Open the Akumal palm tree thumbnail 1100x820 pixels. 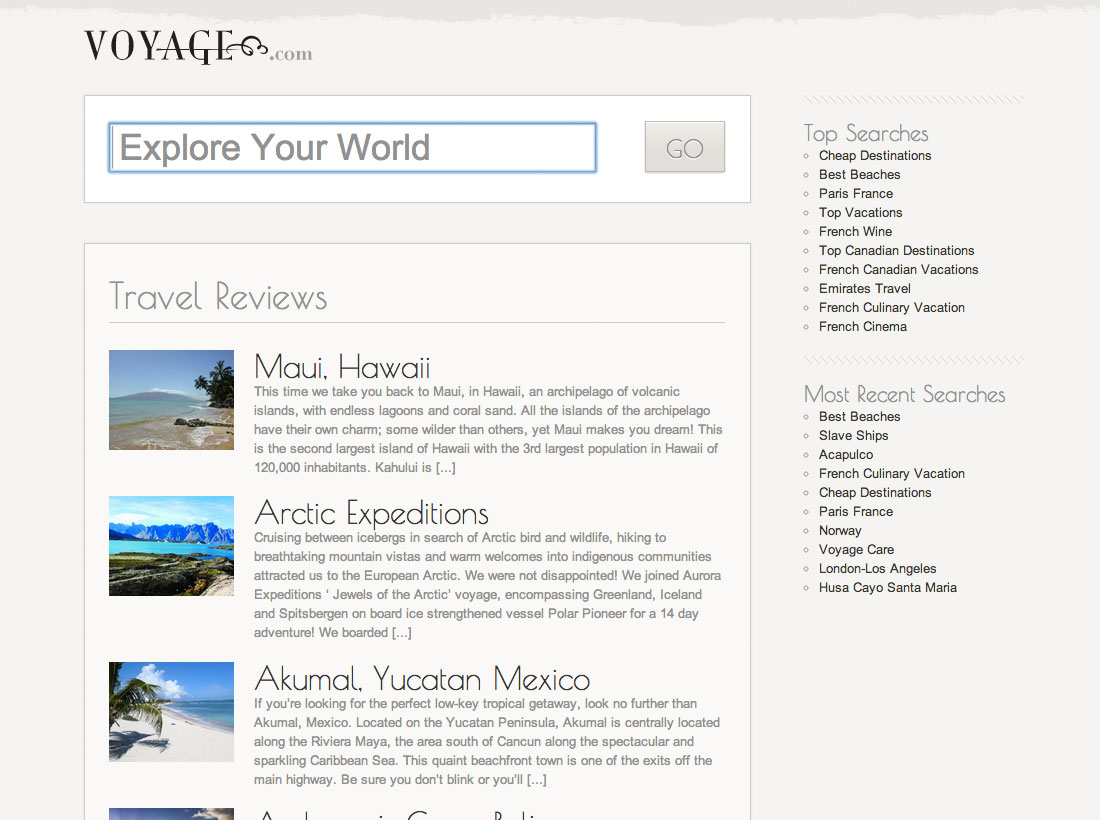171,712
